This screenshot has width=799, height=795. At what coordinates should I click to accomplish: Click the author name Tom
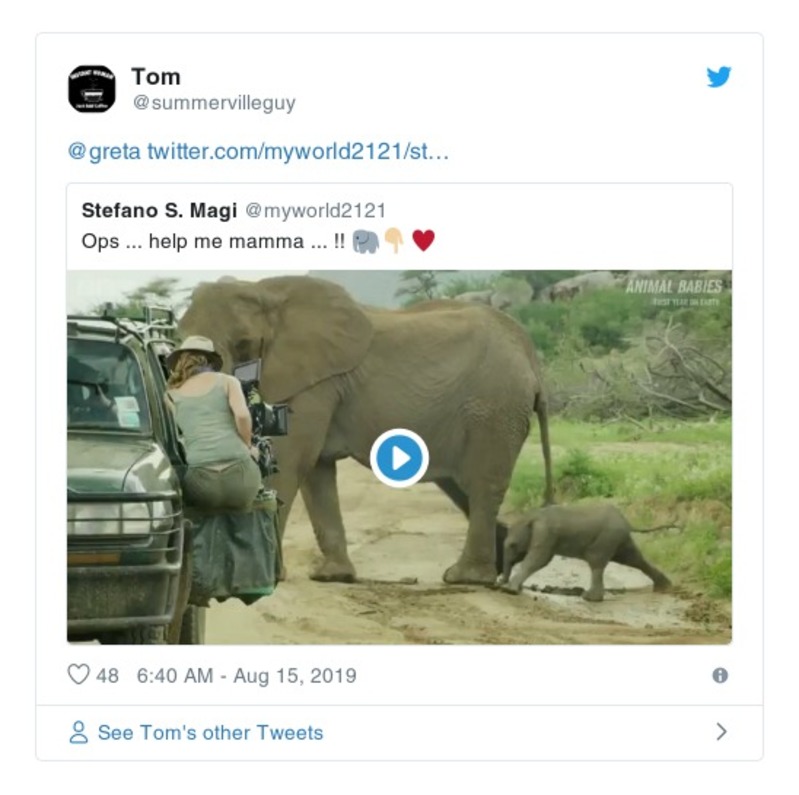coord(156,77)
